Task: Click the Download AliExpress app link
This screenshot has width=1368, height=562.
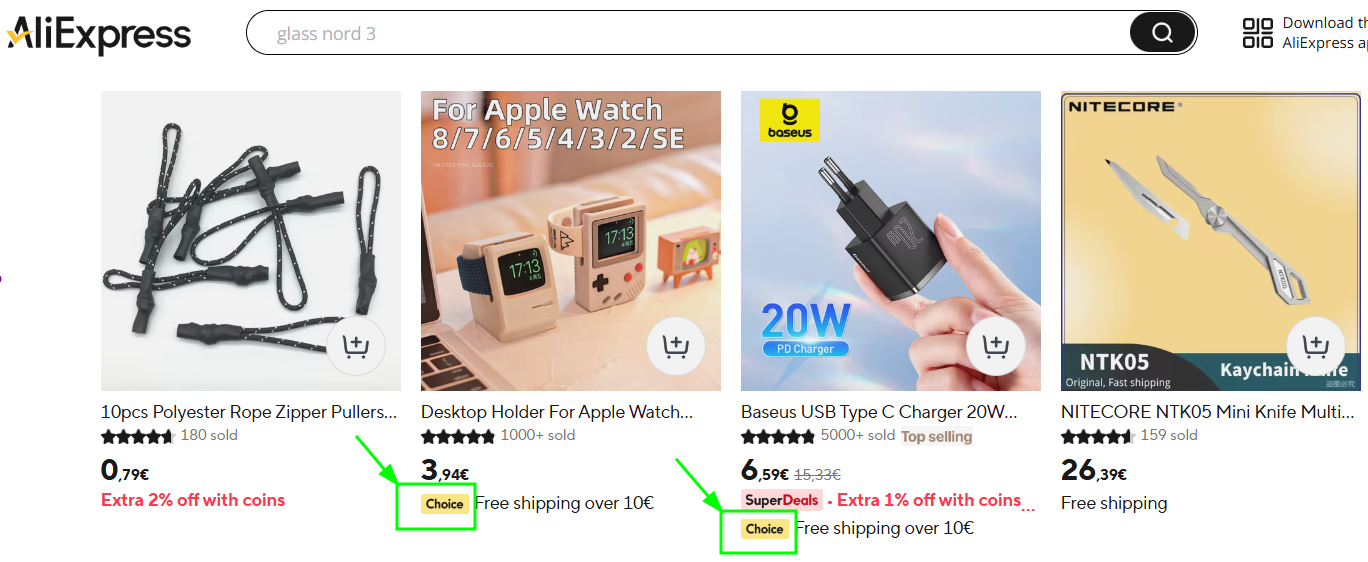Action: tap(1325, 33)
